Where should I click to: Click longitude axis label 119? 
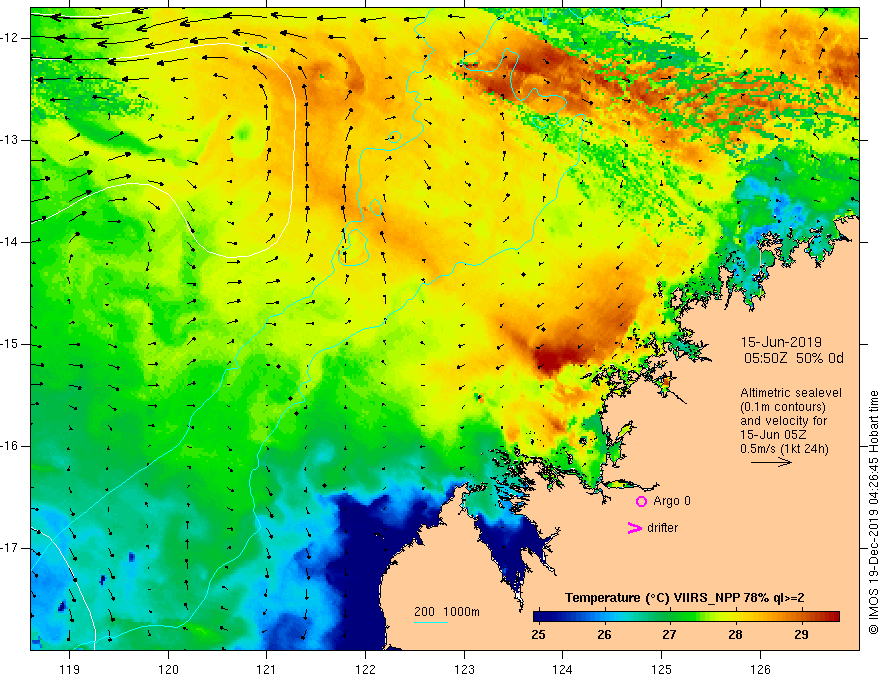click(70, 669)
